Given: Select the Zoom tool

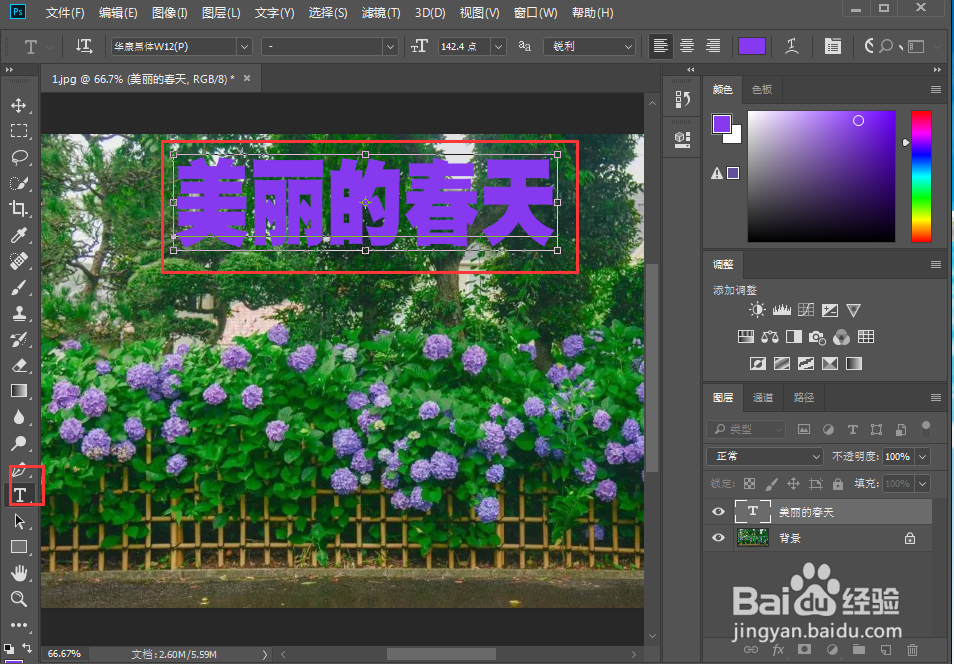Looking at the screenshot, I should pyautogui.click(x=19, y=599).
